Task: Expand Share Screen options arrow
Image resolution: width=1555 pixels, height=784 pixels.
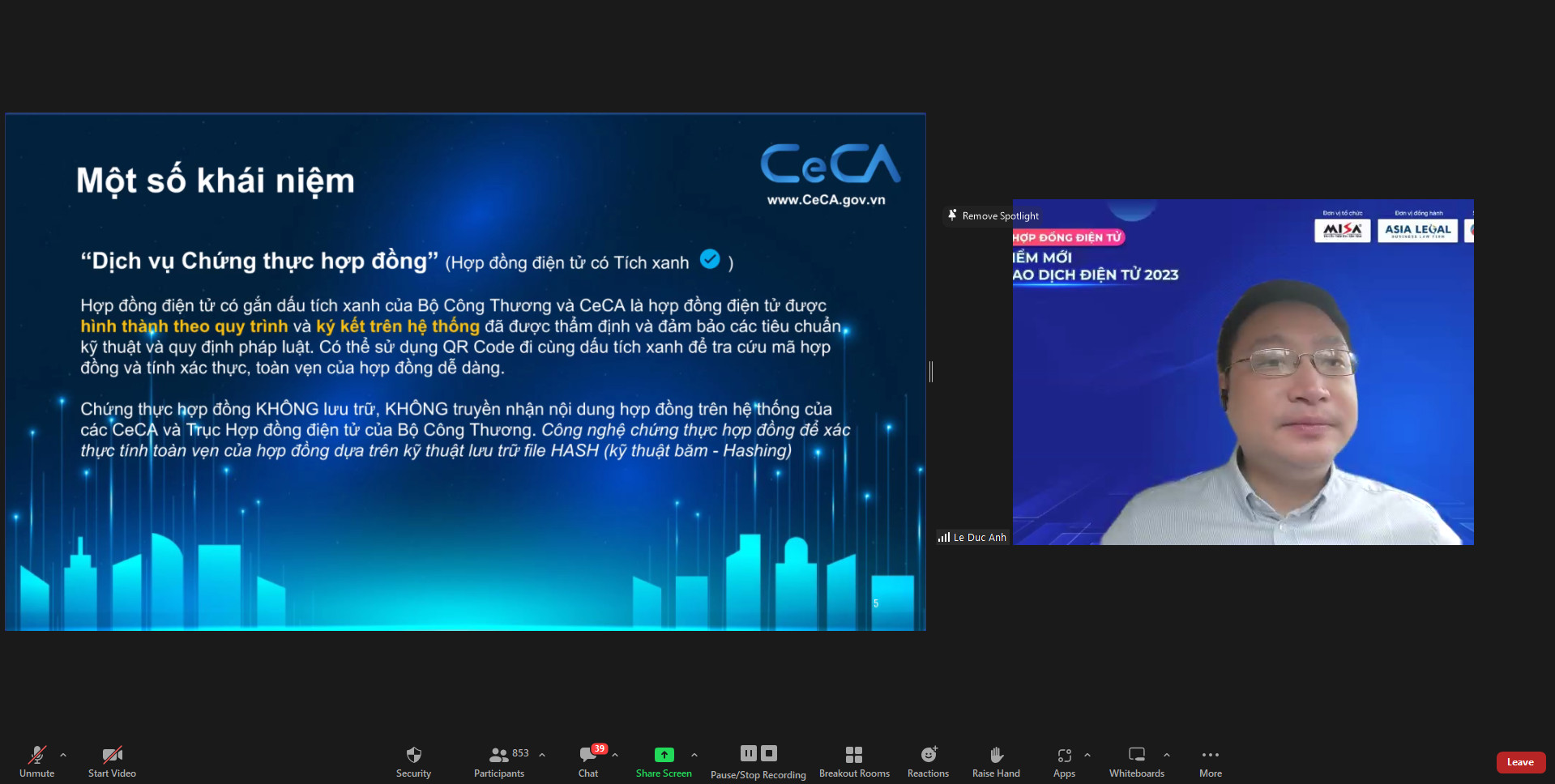Action: pos(694,755)
